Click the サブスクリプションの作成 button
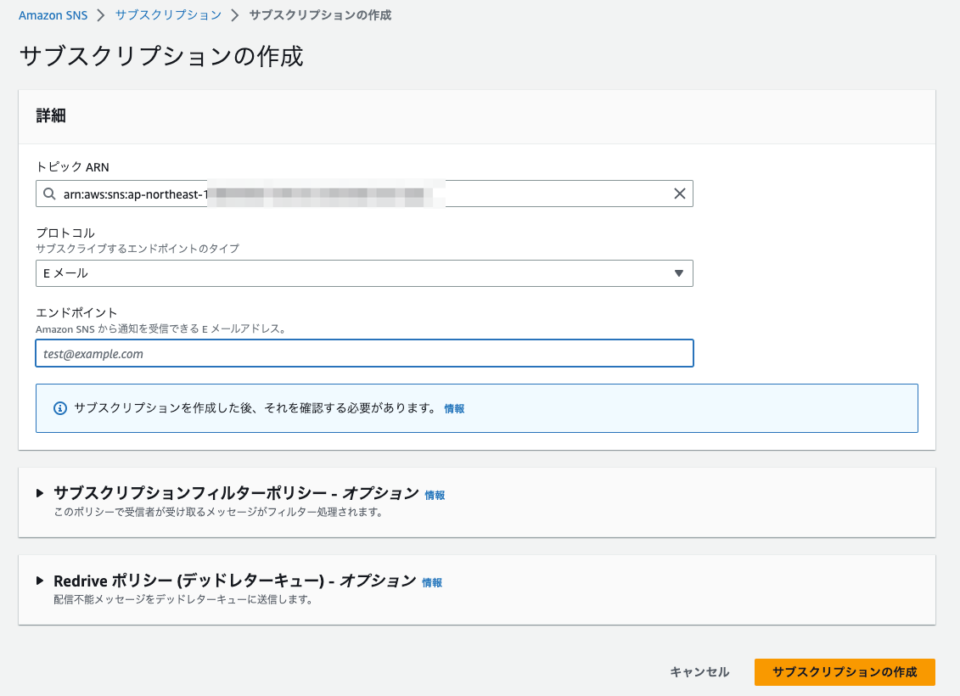Screen dimensions: 960x696 [x=845, y=671]
